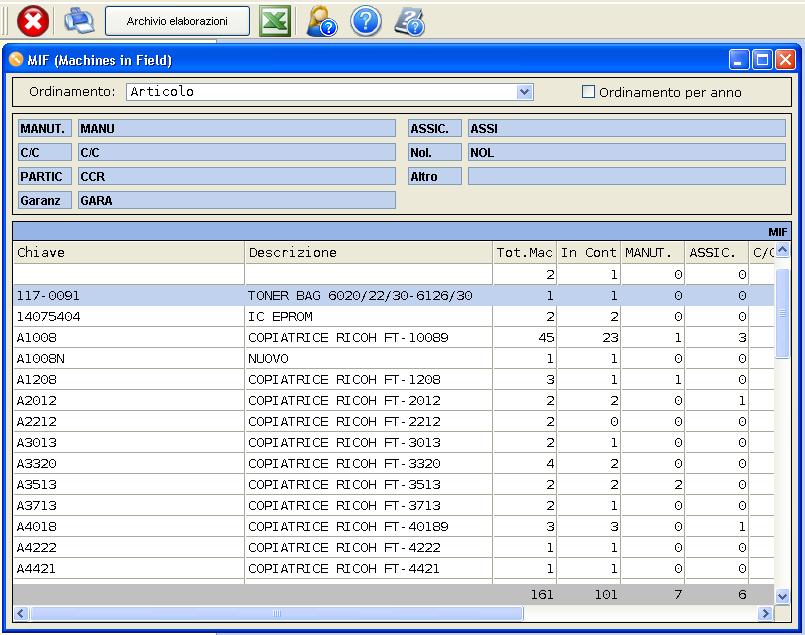Click the MANUT. column header in table

(653, 253)
